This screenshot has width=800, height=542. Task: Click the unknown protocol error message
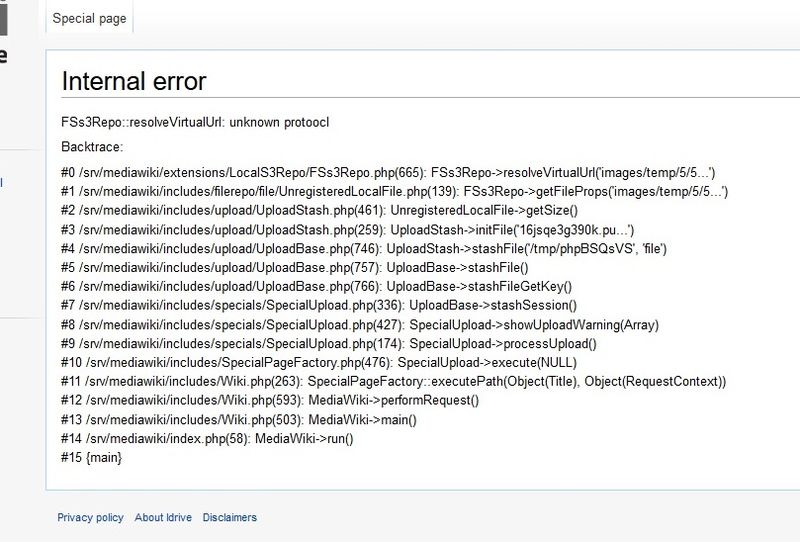coord(195,122)
